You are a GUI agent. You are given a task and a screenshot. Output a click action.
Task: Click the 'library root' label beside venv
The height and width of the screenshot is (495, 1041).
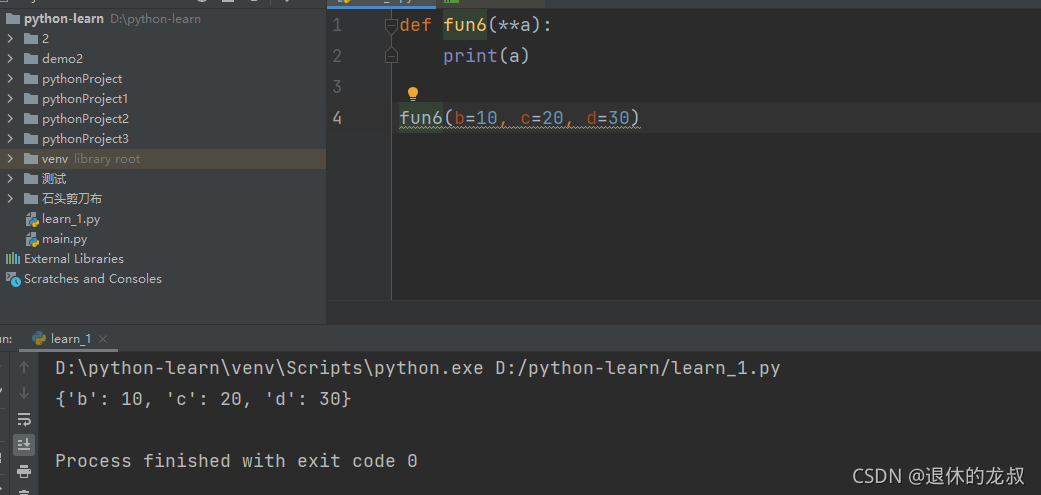click(107, 159)
